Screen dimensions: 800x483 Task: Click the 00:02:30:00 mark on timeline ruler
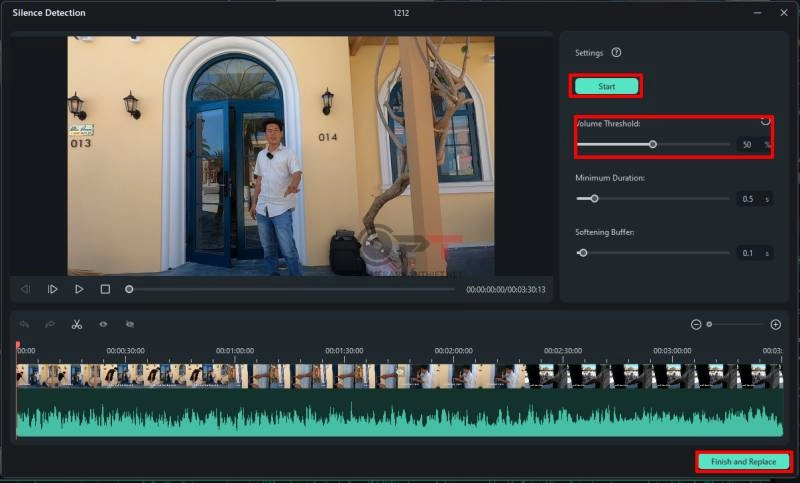(563, 351)
